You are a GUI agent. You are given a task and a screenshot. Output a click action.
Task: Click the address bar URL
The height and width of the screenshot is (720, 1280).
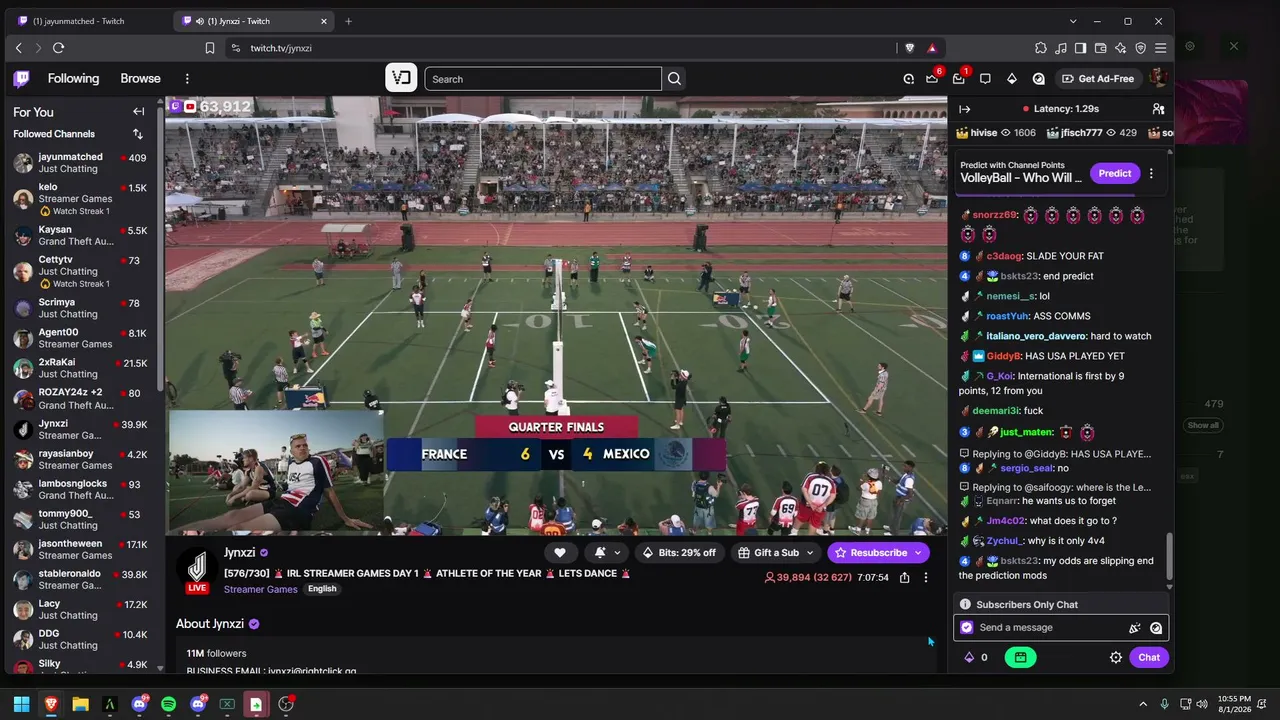(x=281, y=48)
